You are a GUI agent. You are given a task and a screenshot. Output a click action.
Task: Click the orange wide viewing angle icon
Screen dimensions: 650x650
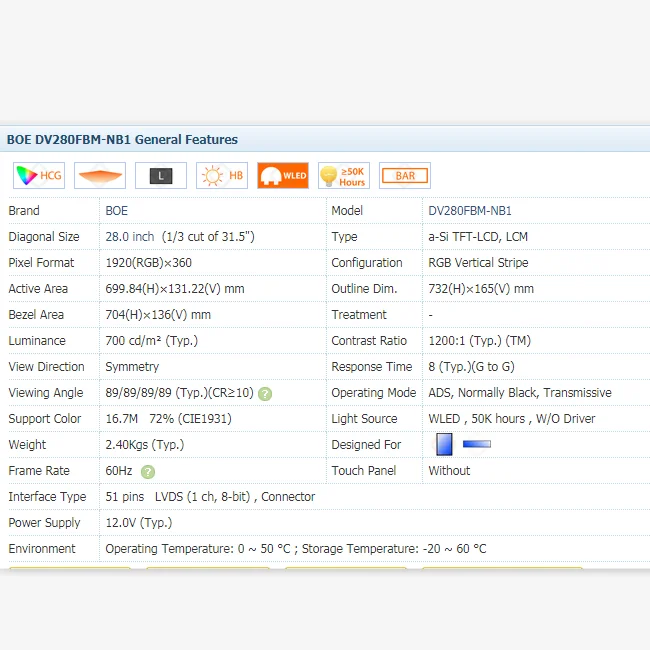tap(100, 176)
